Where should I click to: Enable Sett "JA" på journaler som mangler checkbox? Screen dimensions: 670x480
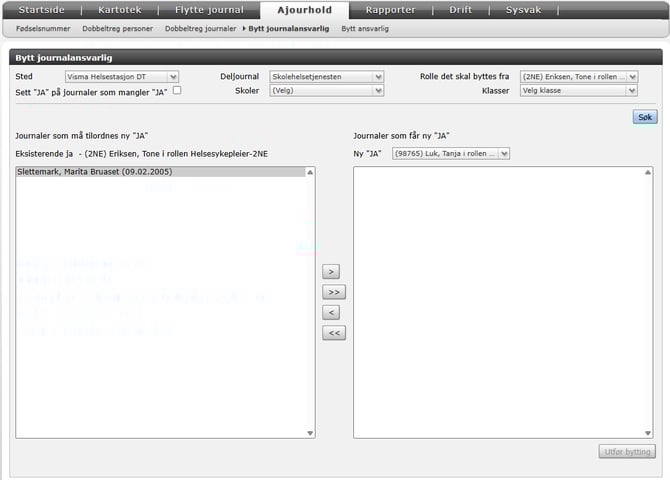click(x=177, y=91)
